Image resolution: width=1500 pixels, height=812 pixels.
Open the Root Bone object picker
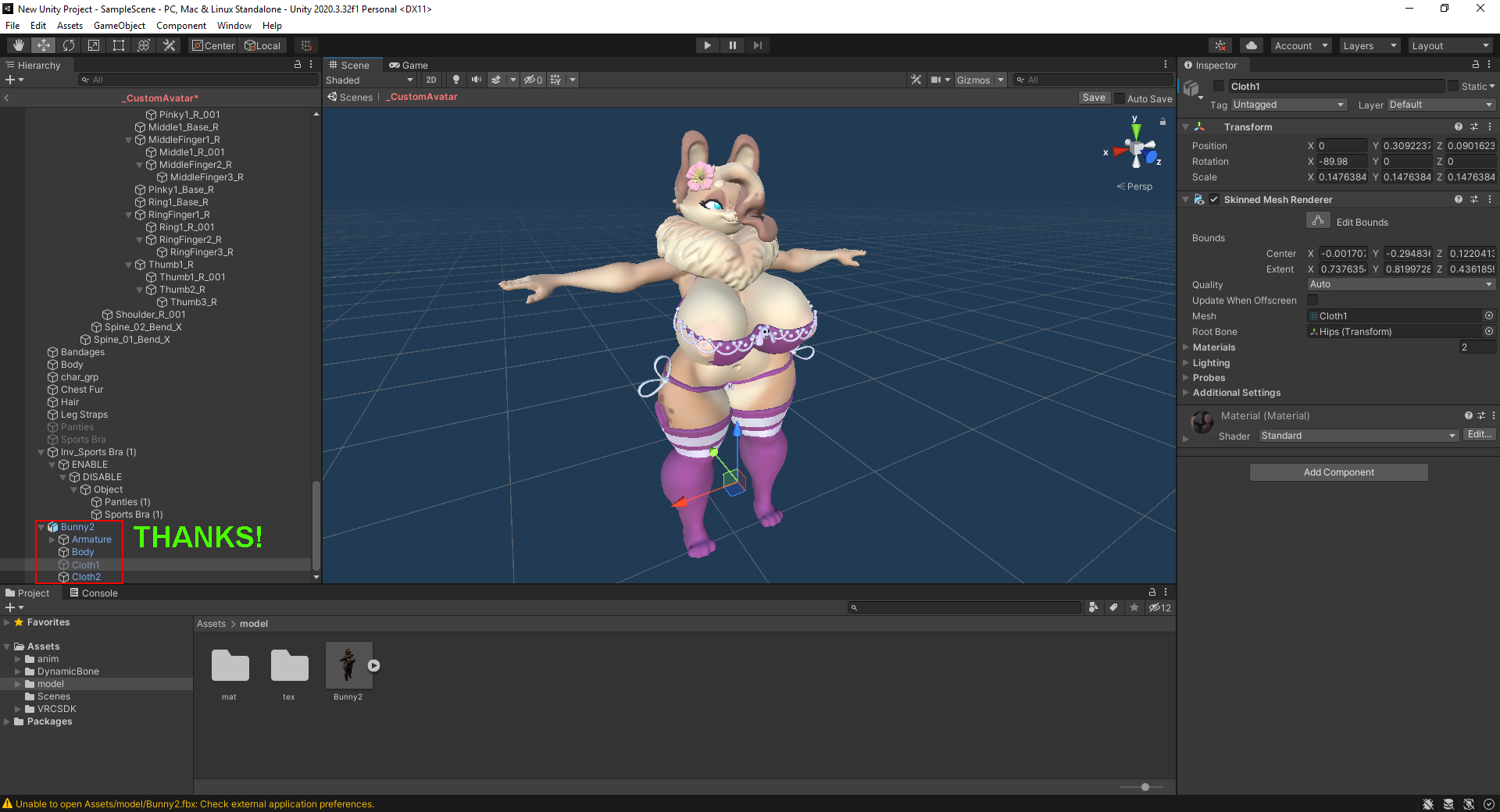[x=1489, y=331]
